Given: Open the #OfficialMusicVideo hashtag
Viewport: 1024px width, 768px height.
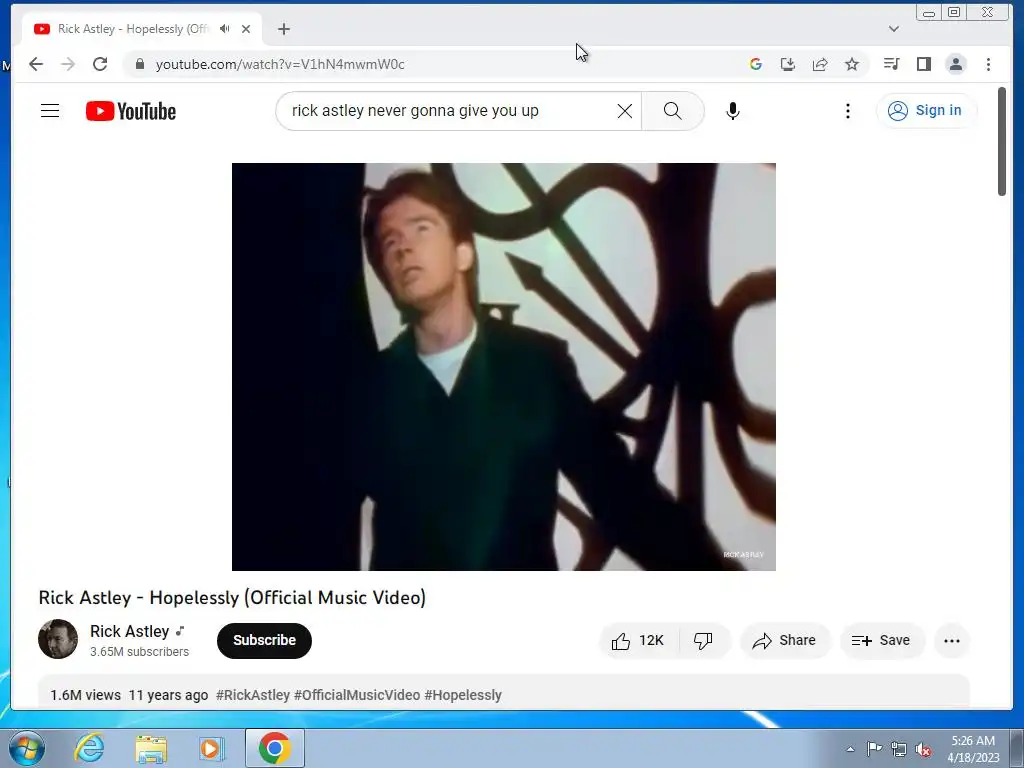Looking at the screenshot, I should [x=357, y=695].
